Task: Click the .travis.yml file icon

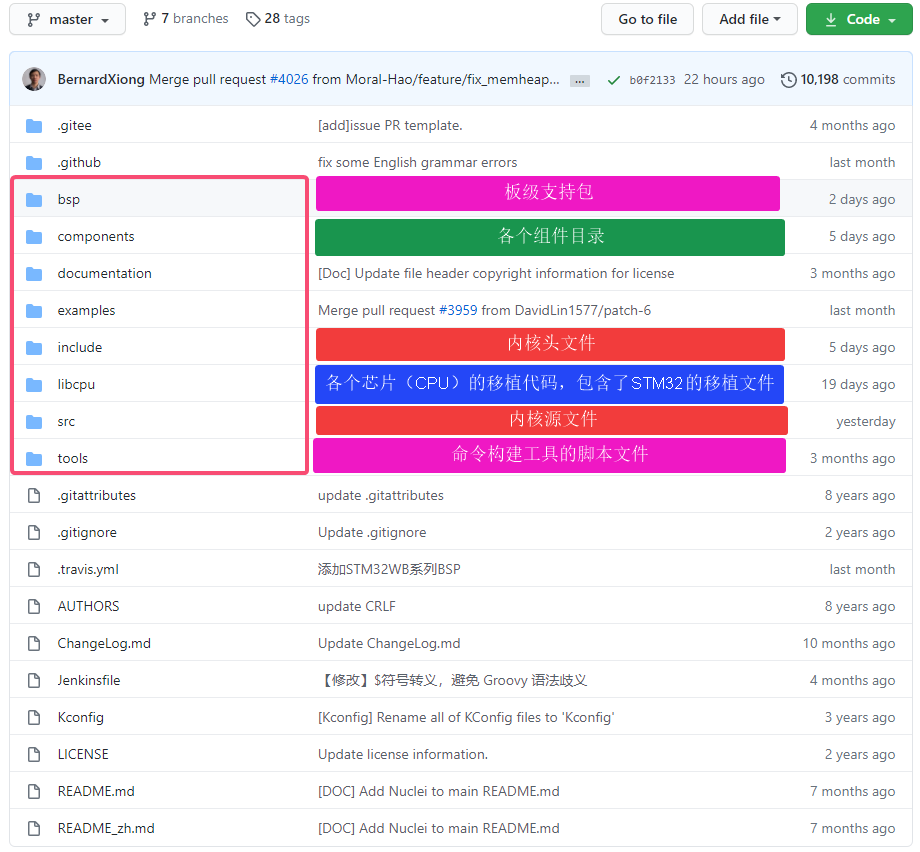Action: click(x=34, y=569)
